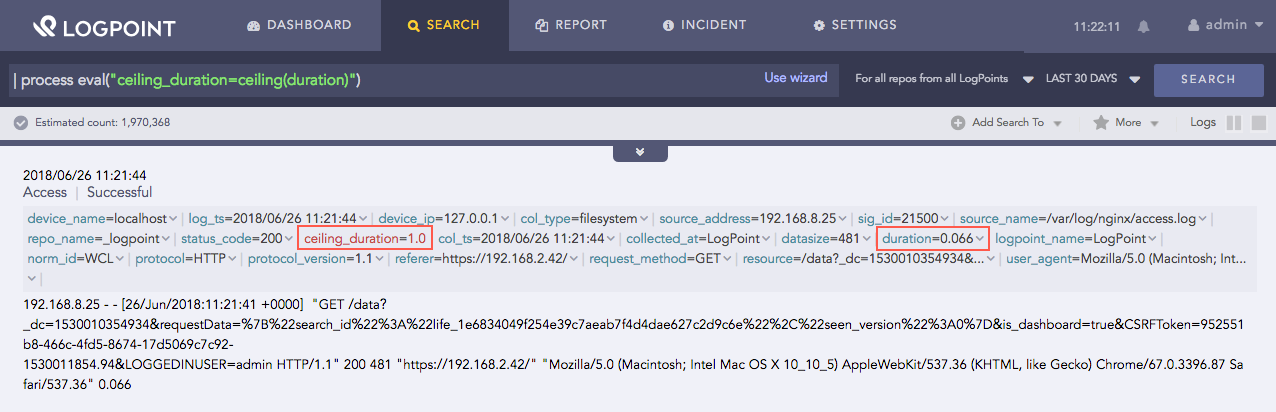This screenshot has height=412, width=1276.
Task: Open the Use wizard link
Action: (x=795, y=78)
